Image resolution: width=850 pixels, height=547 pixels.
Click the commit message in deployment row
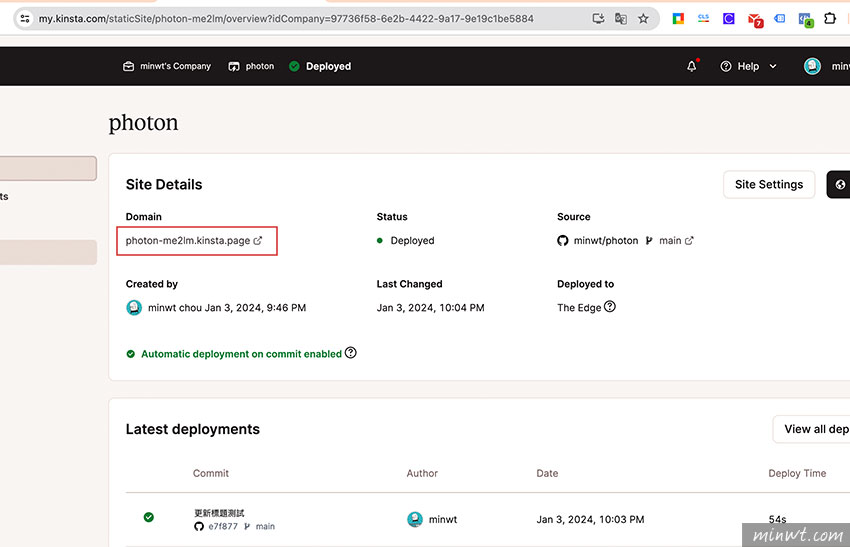point(219,513)
